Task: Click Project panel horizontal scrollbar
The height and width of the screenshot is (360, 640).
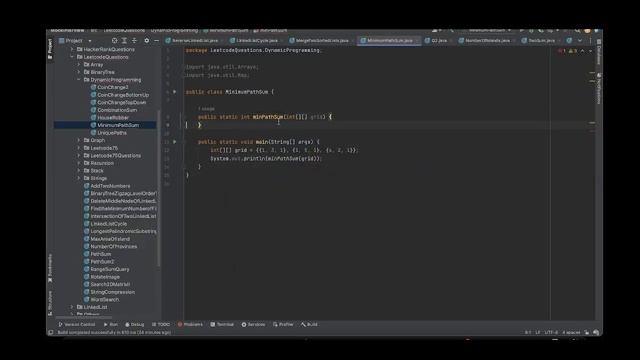Action: 84,317
